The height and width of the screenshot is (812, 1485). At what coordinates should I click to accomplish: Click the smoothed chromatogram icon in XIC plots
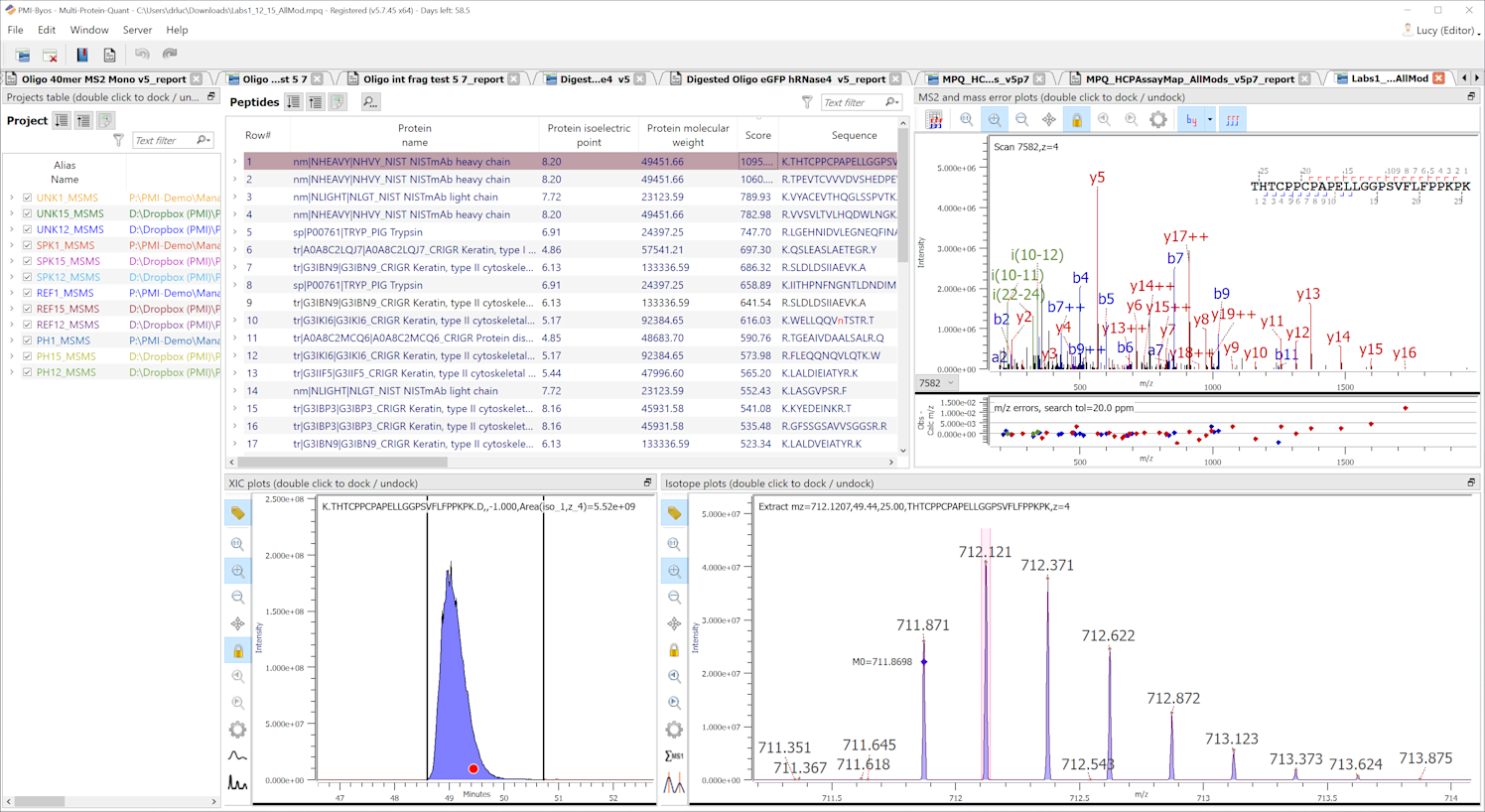click(x=237, y=756)
